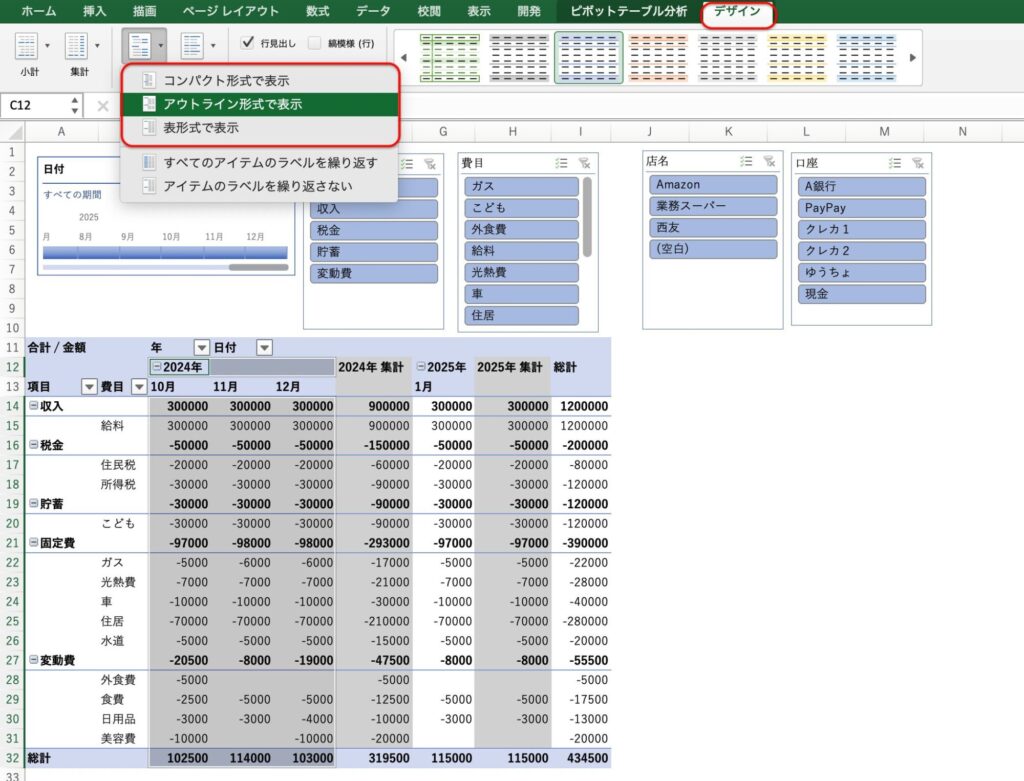
Task: Click the 集計 grand totals icon
Action: point(77,46)
